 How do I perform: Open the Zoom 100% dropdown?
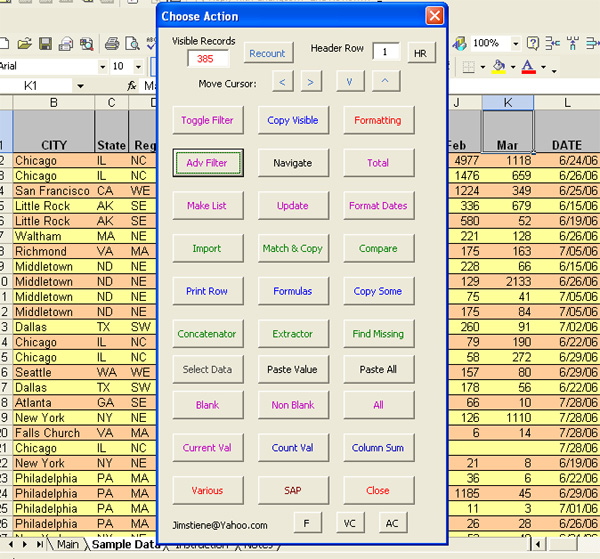pos(514,44)
